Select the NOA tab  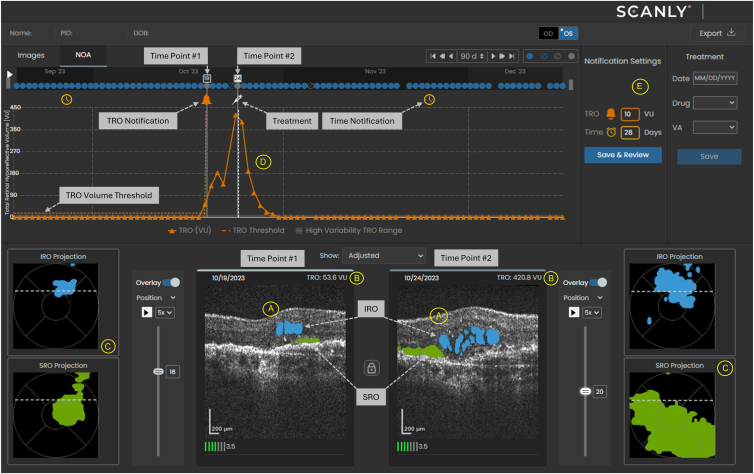tap(84, 56)
